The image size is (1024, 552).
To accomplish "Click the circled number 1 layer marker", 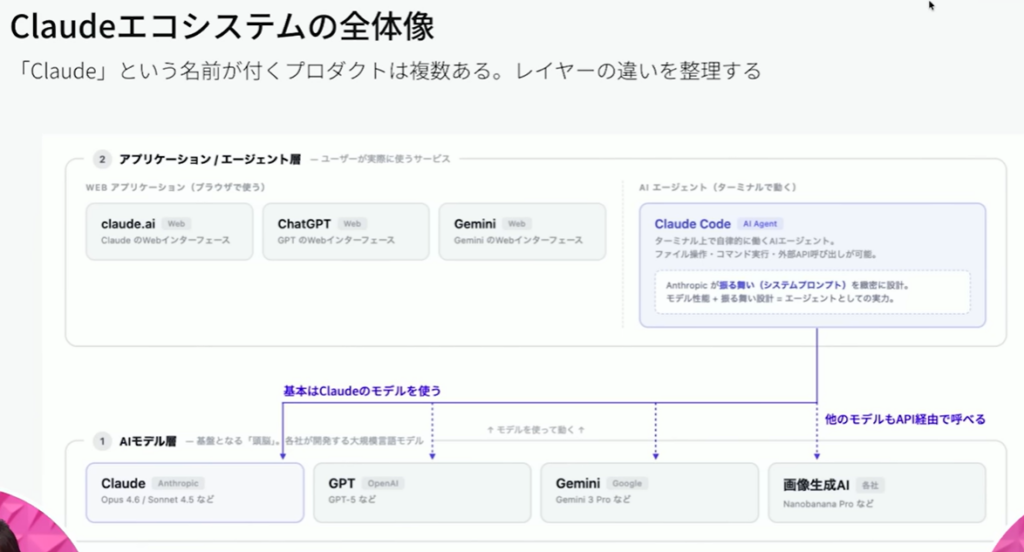I will tap(102, 441).
